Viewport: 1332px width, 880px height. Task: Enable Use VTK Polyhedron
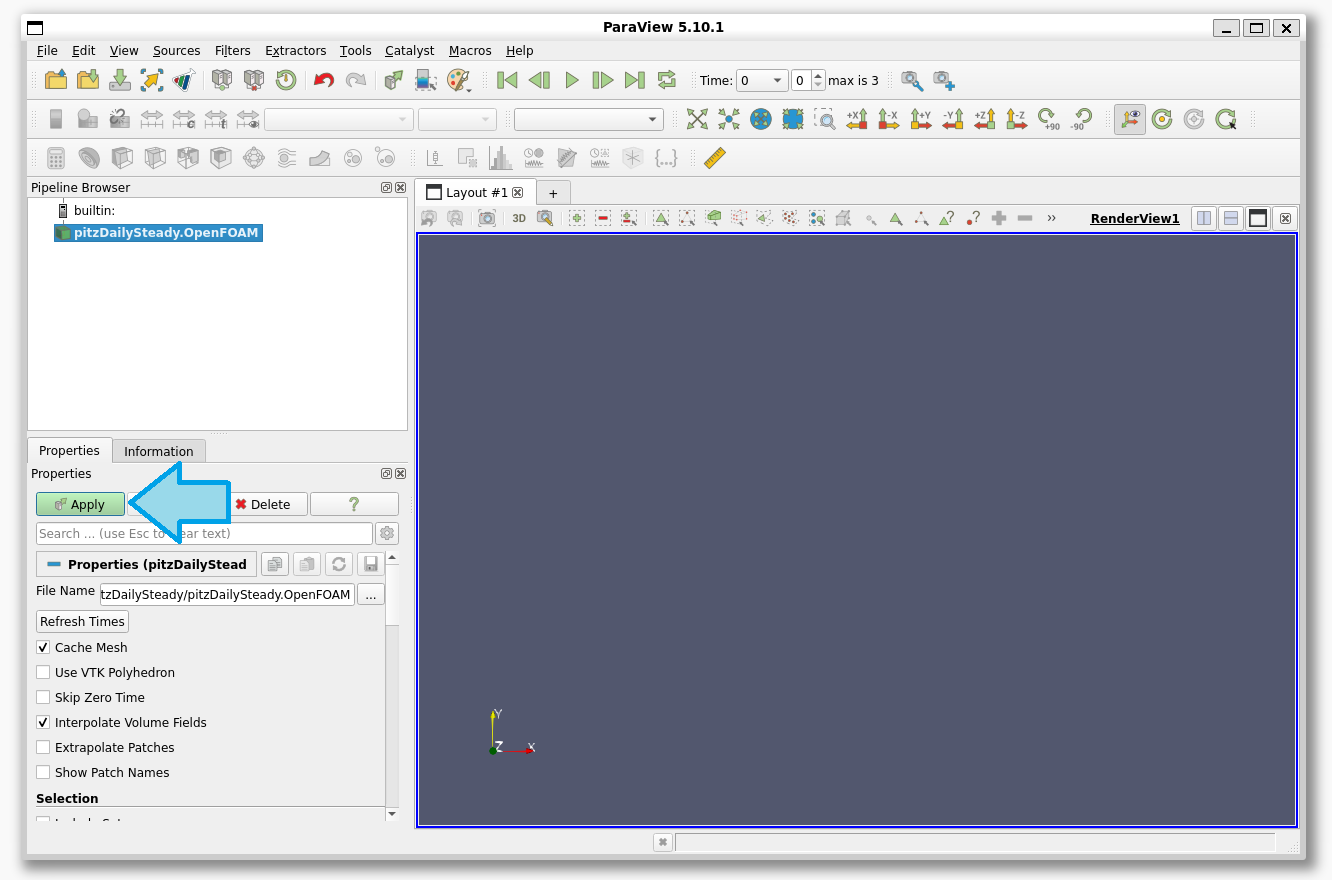[x=43, y=673]
